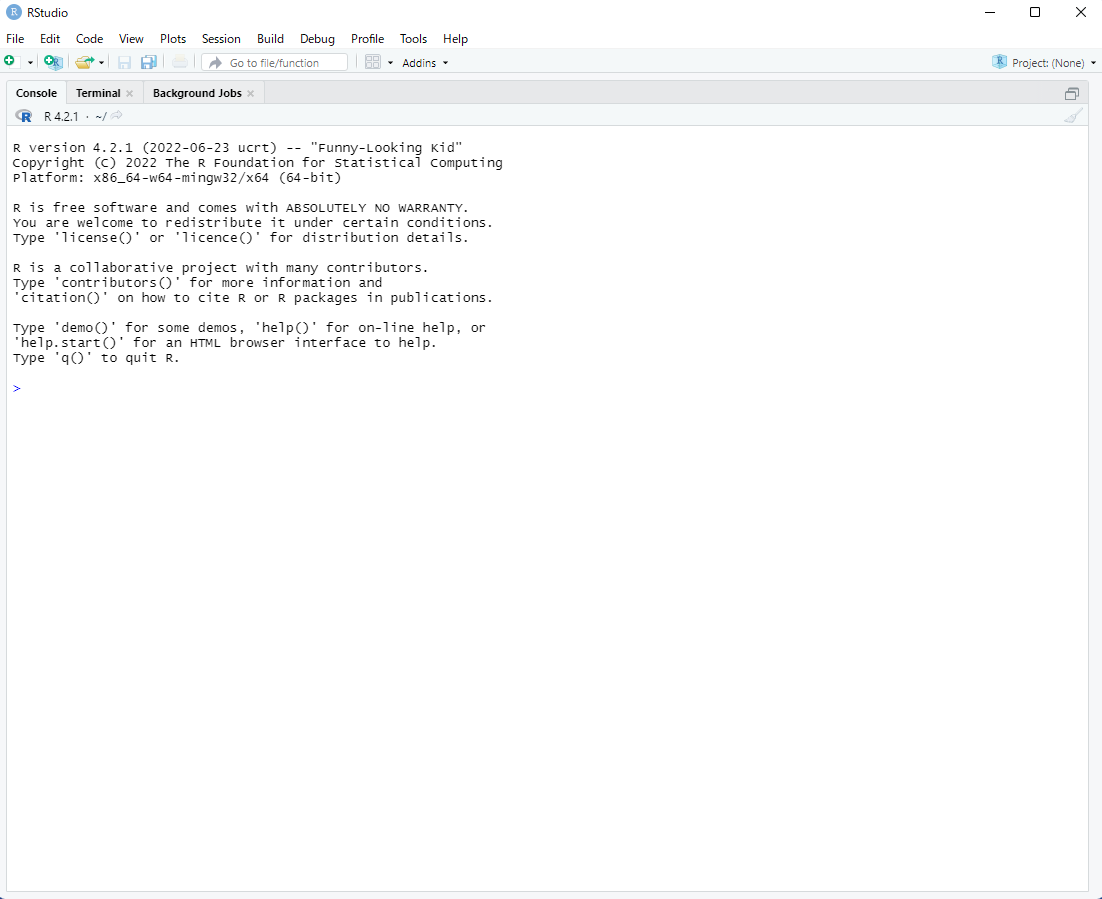Expand the recent files dropdown arrow

102,63
